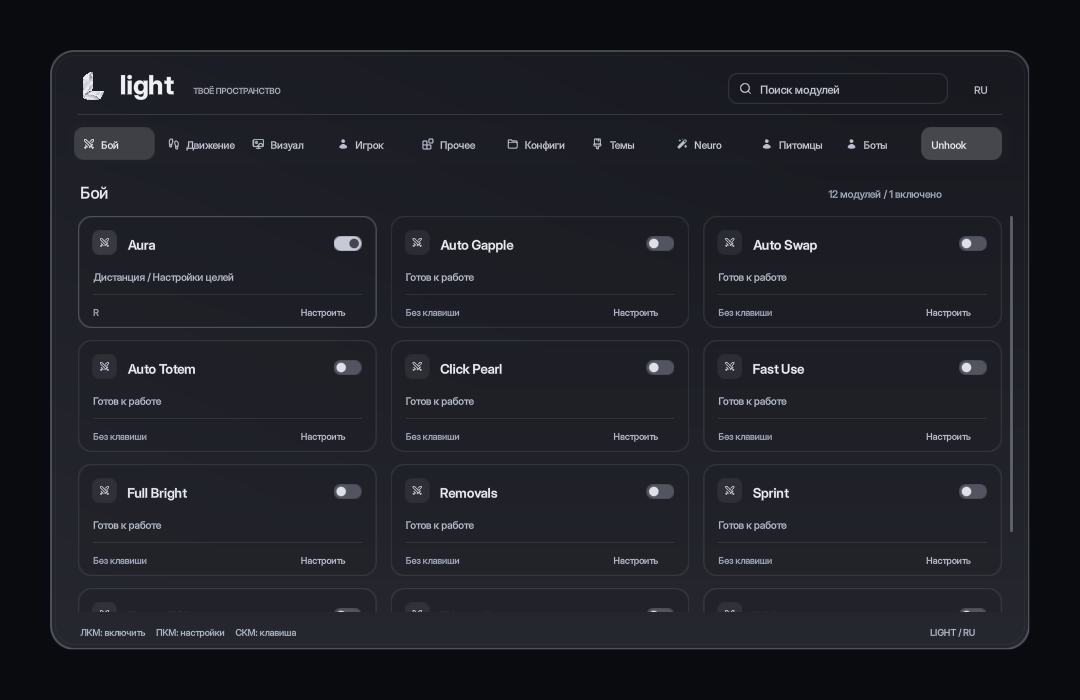1080x700 pixels.
Task: Open the Движение tab
Action: tap(202, 145)
